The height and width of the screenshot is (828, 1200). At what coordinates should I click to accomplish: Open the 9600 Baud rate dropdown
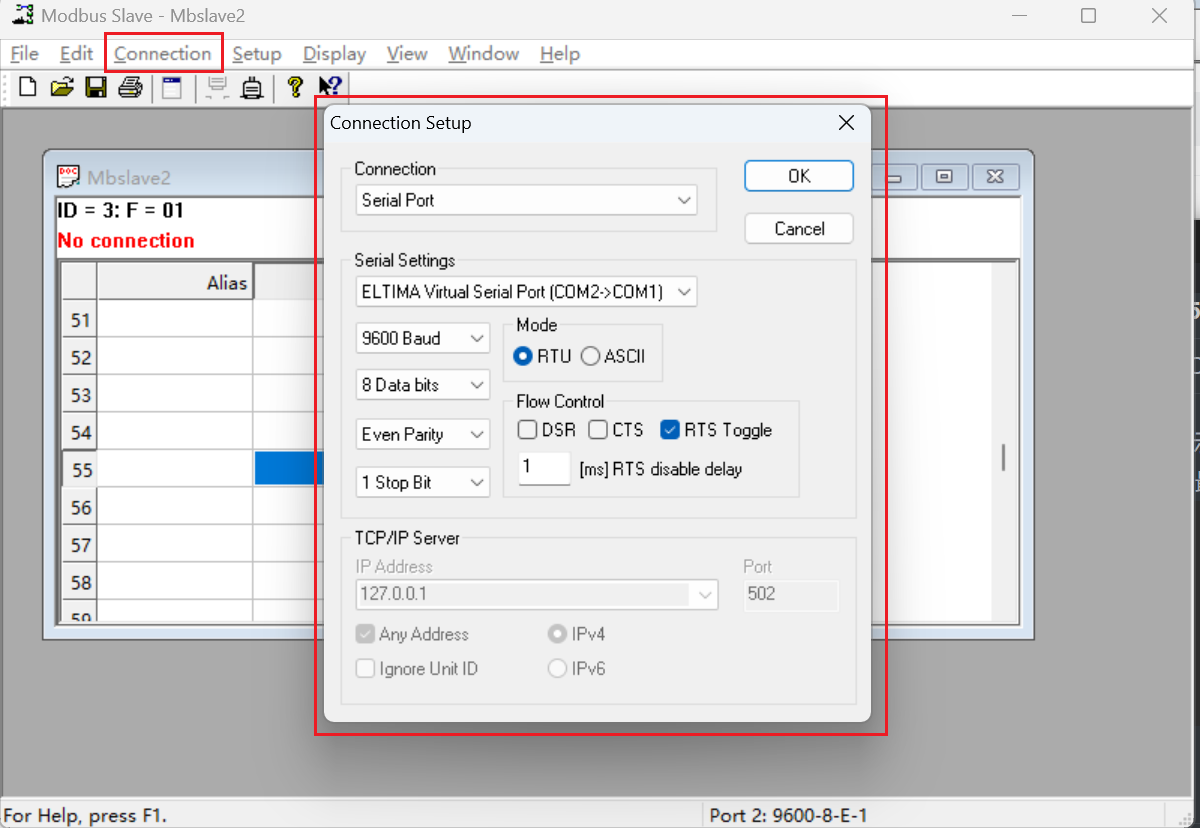(422, 339)
